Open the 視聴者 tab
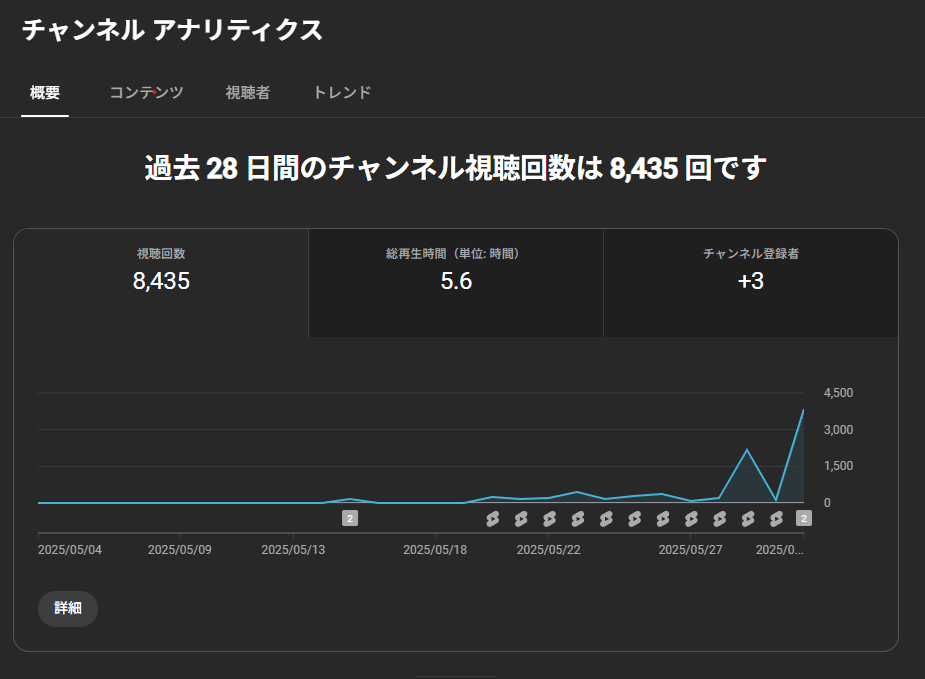The height and width of the screenshot is (679, 925). click(x=247, y=92)
